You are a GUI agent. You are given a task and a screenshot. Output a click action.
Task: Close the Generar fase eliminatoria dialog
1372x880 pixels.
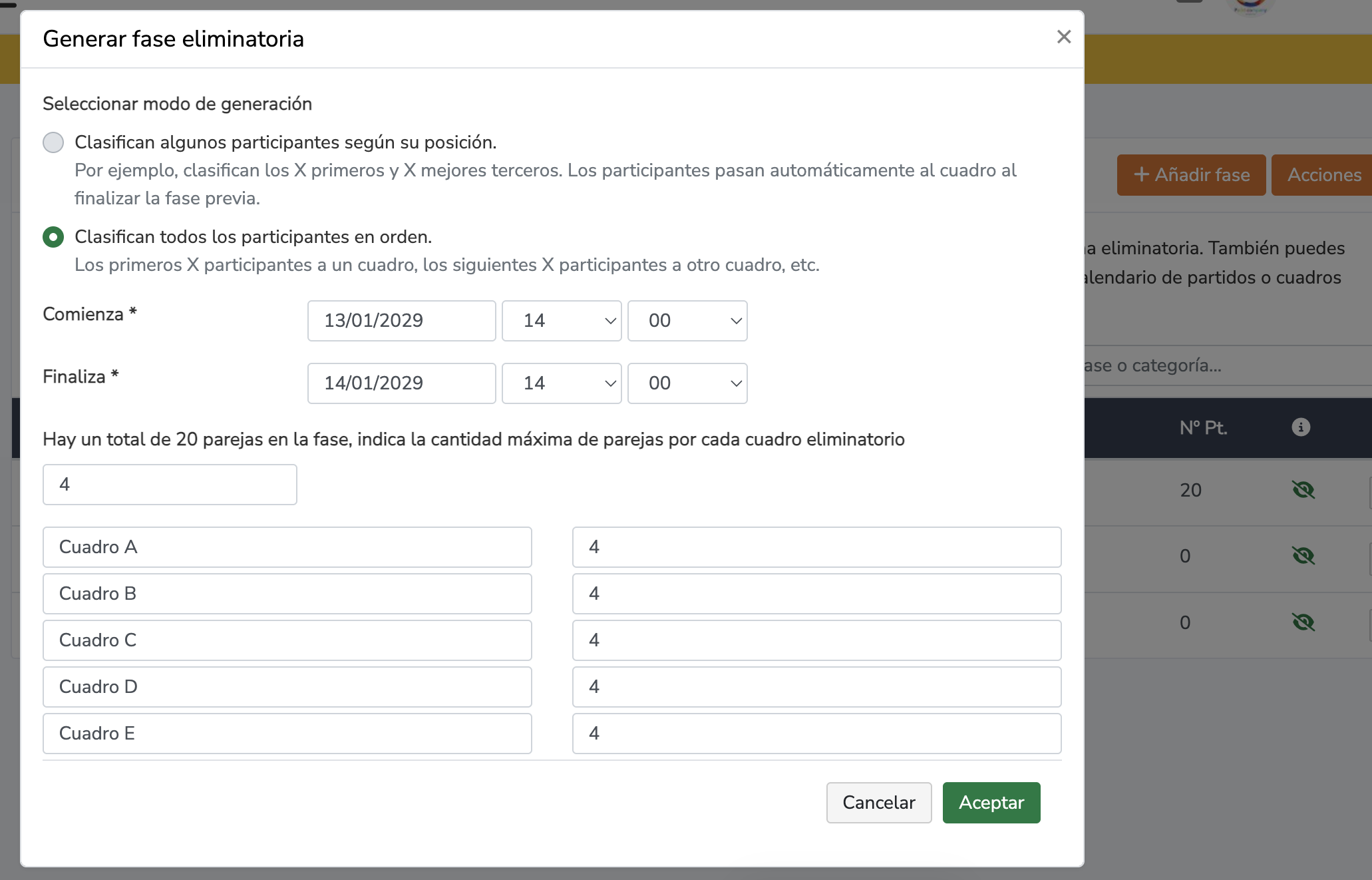(1063, 37)
